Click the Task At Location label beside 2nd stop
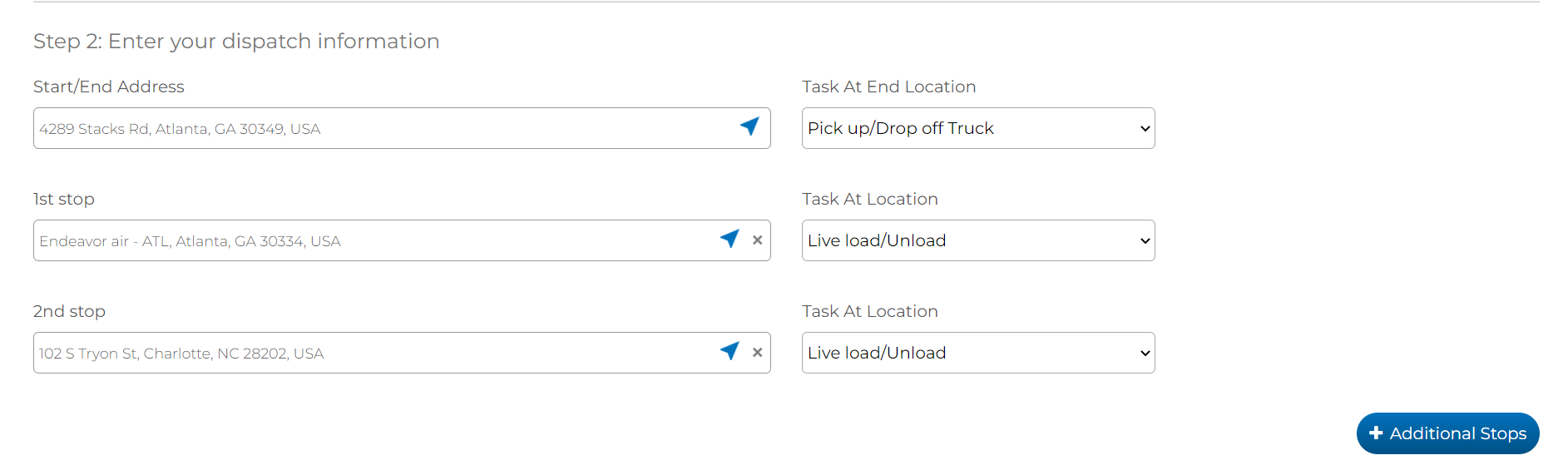1568x470 pixels. coord(869,311)
